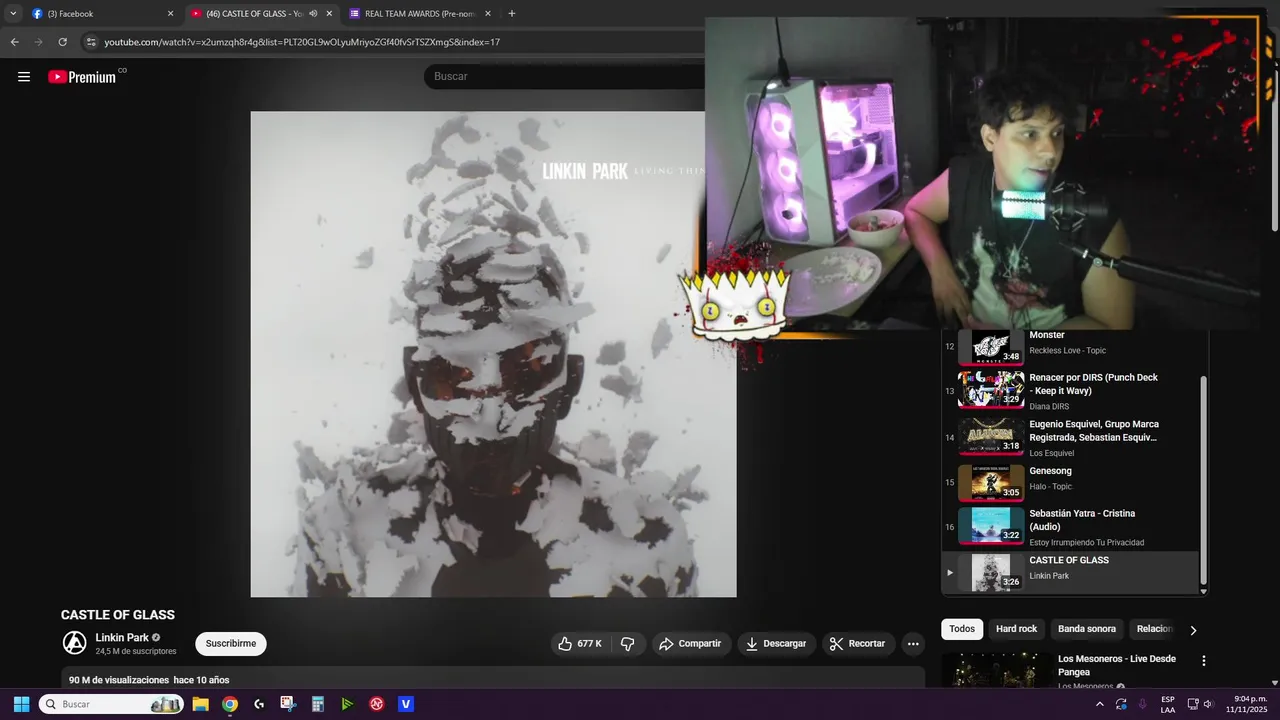Open Linkin Park channel avatar

pos(74,643)
